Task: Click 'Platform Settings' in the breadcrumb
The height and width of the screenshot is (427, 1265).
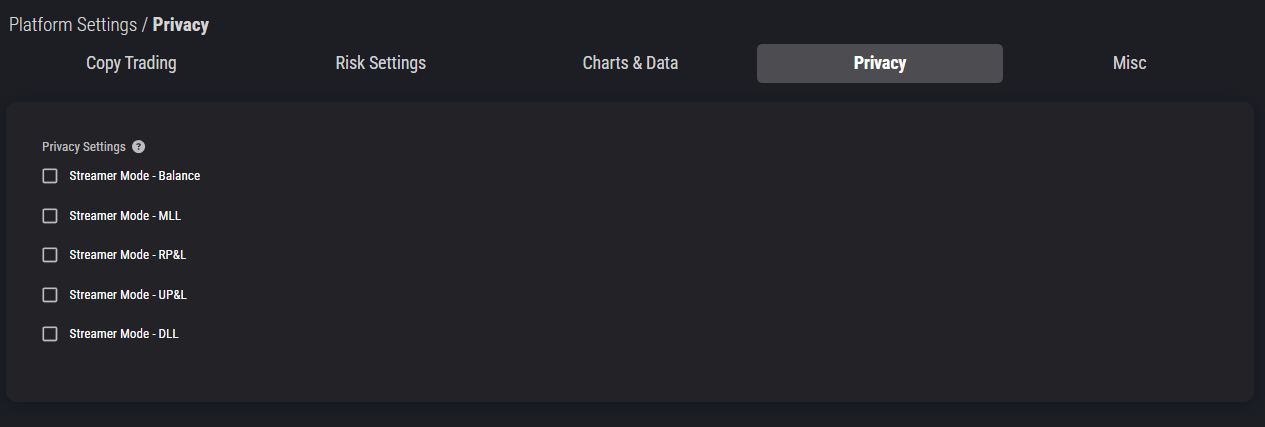Action: point(73,25)
